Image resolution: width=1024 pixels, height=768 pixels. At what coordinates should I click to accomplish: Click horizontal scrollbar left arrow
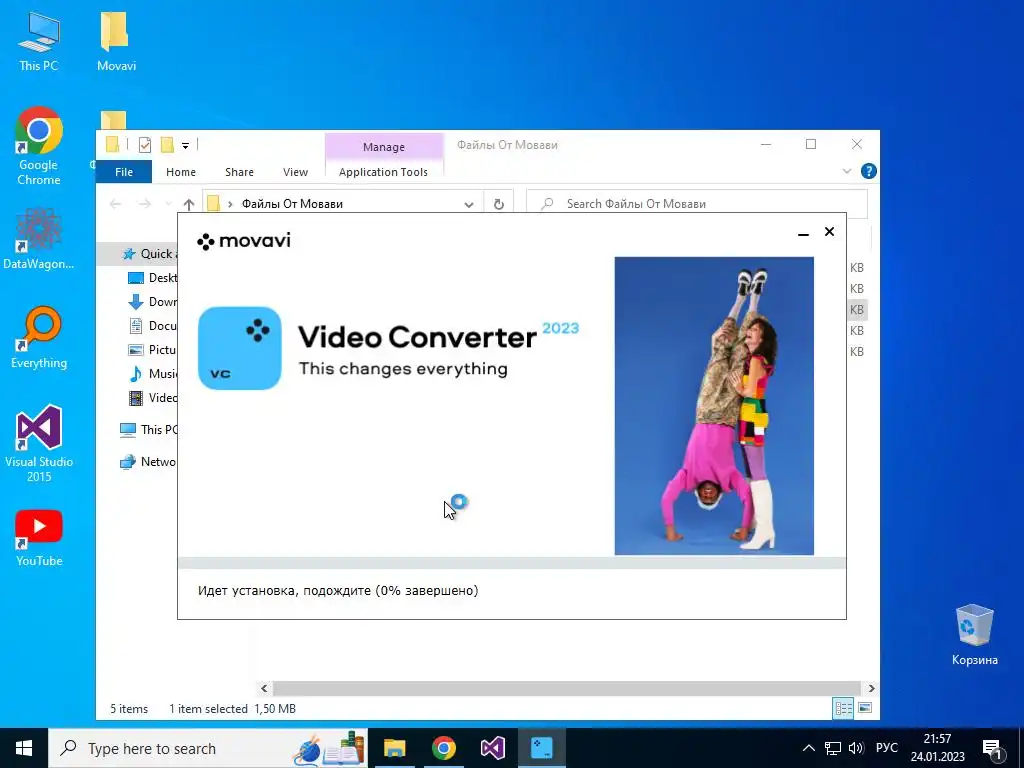point(264,688)
